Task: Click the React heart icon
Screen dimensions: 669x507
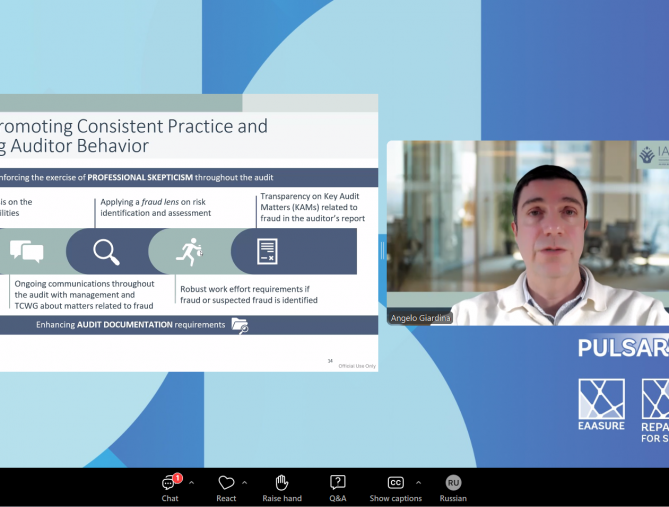Action: tap(226, 483)
